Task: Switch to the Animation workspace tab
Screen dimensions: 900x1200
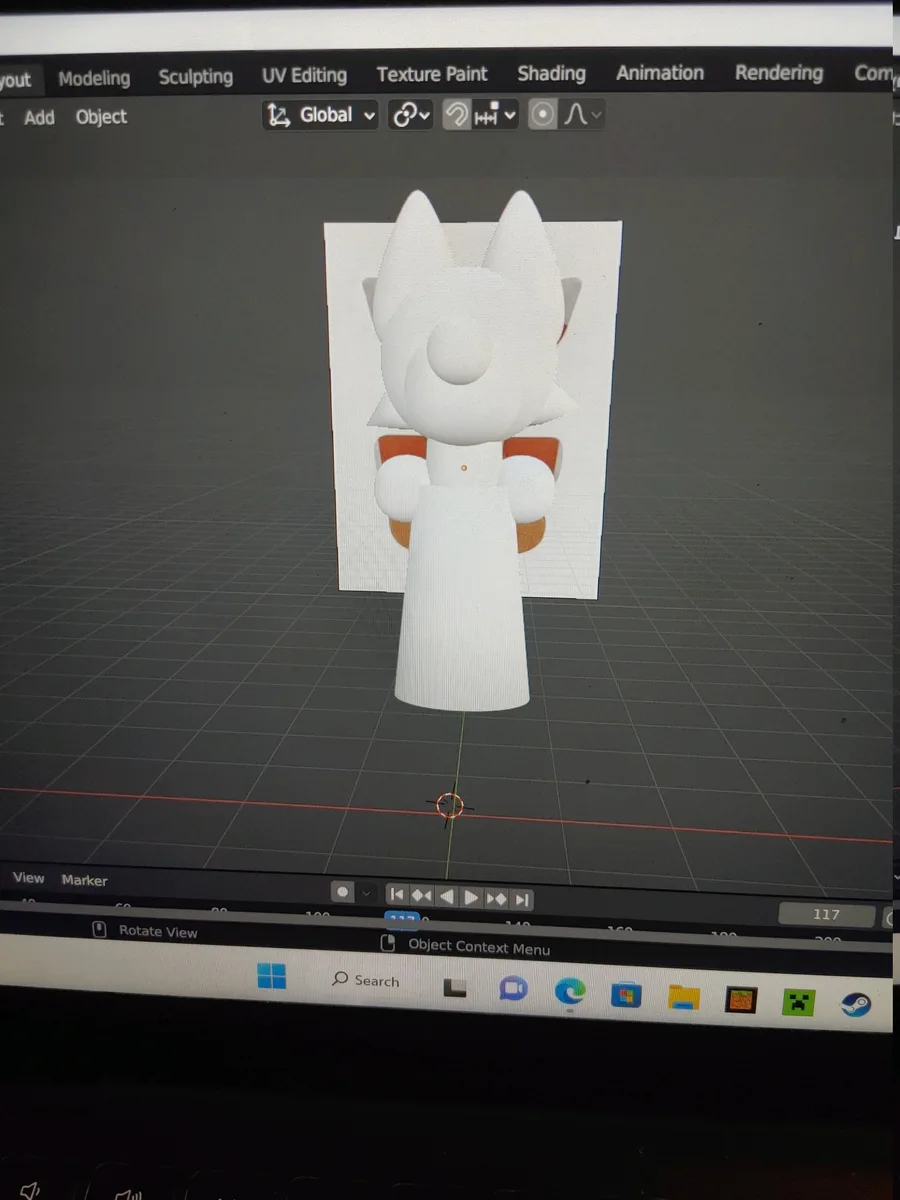Action: click(660, 73)
